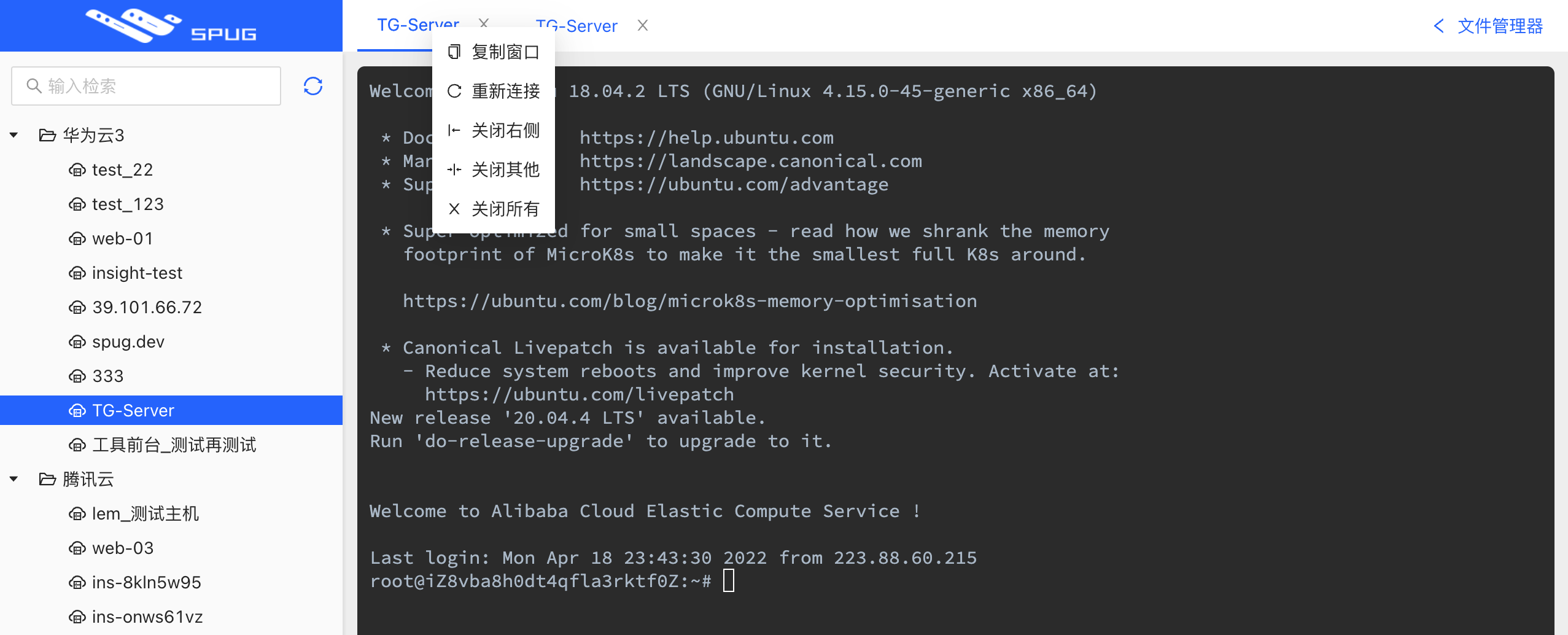Click the copy icon beside 复制窗口
Screen dimensions: 1568x635
pyautogui.click(x=454, y=52)
